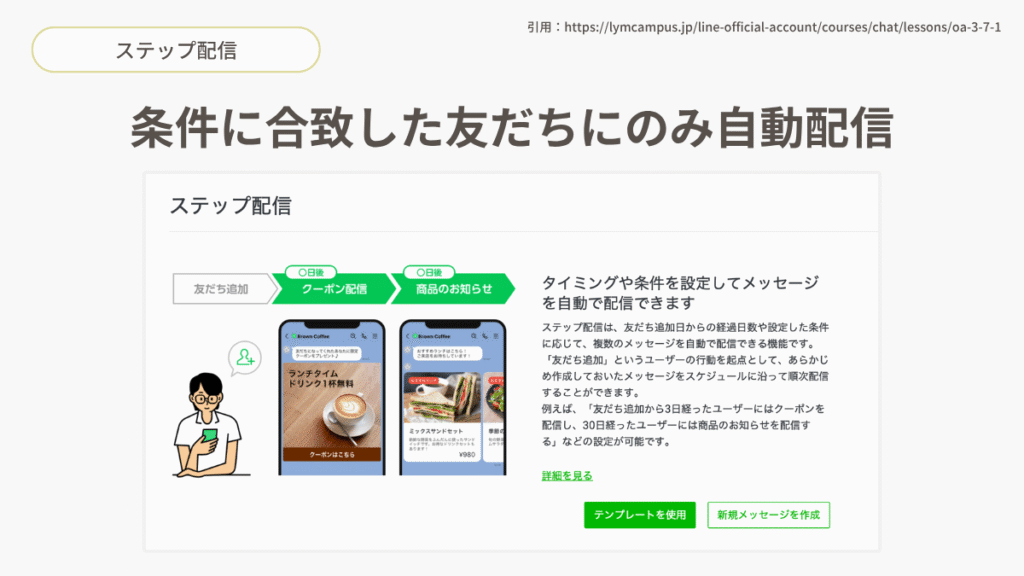Click the 新規メッセージを作成 button
This screenshot has width=1024, height=576.
[768, 515]
